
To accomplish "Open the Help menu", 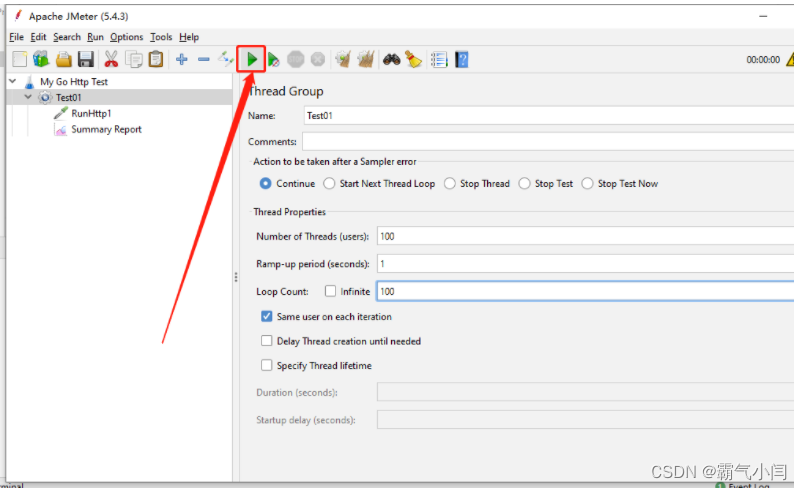I will click(x=189, y=37).
